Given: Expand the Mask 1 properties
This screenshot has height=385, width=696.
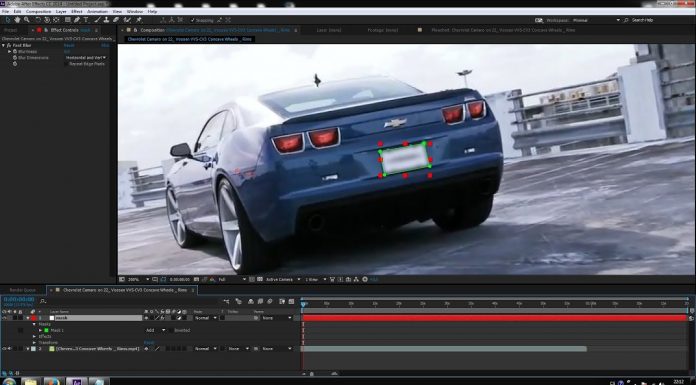Looking at the screenshot, I should pyautogui.click(x=40, y=330).
